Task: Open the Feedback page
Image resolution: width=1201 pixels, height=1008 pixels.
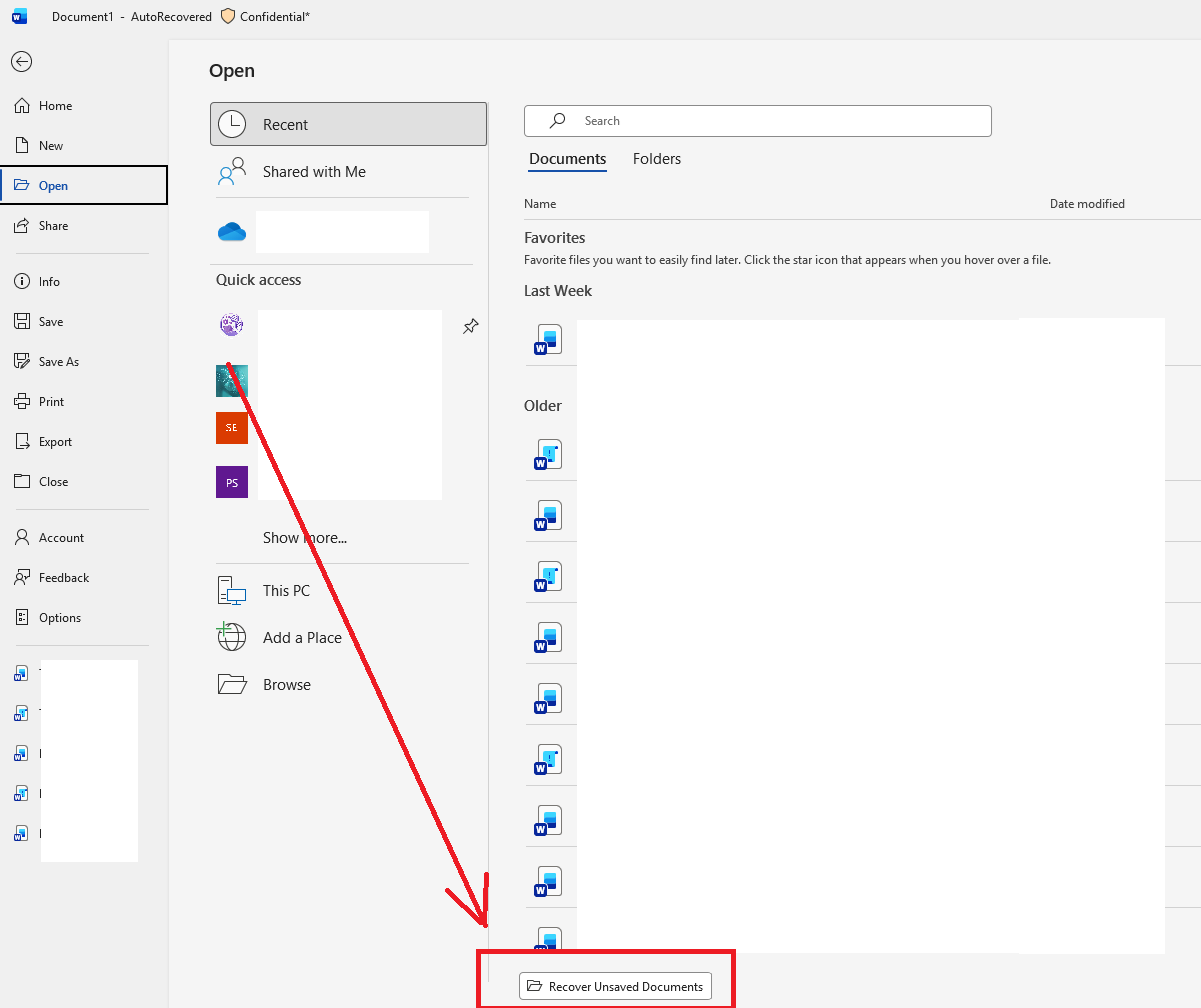Action: [x=84, y=578]
